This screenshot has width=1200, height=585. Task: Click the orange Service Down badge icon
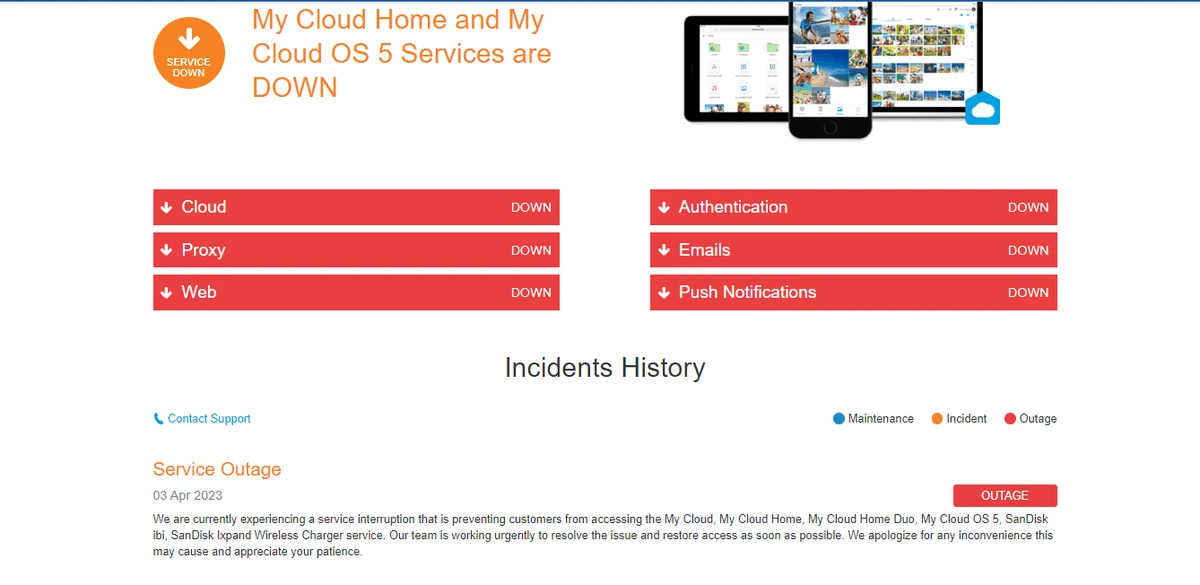point(188,53)
